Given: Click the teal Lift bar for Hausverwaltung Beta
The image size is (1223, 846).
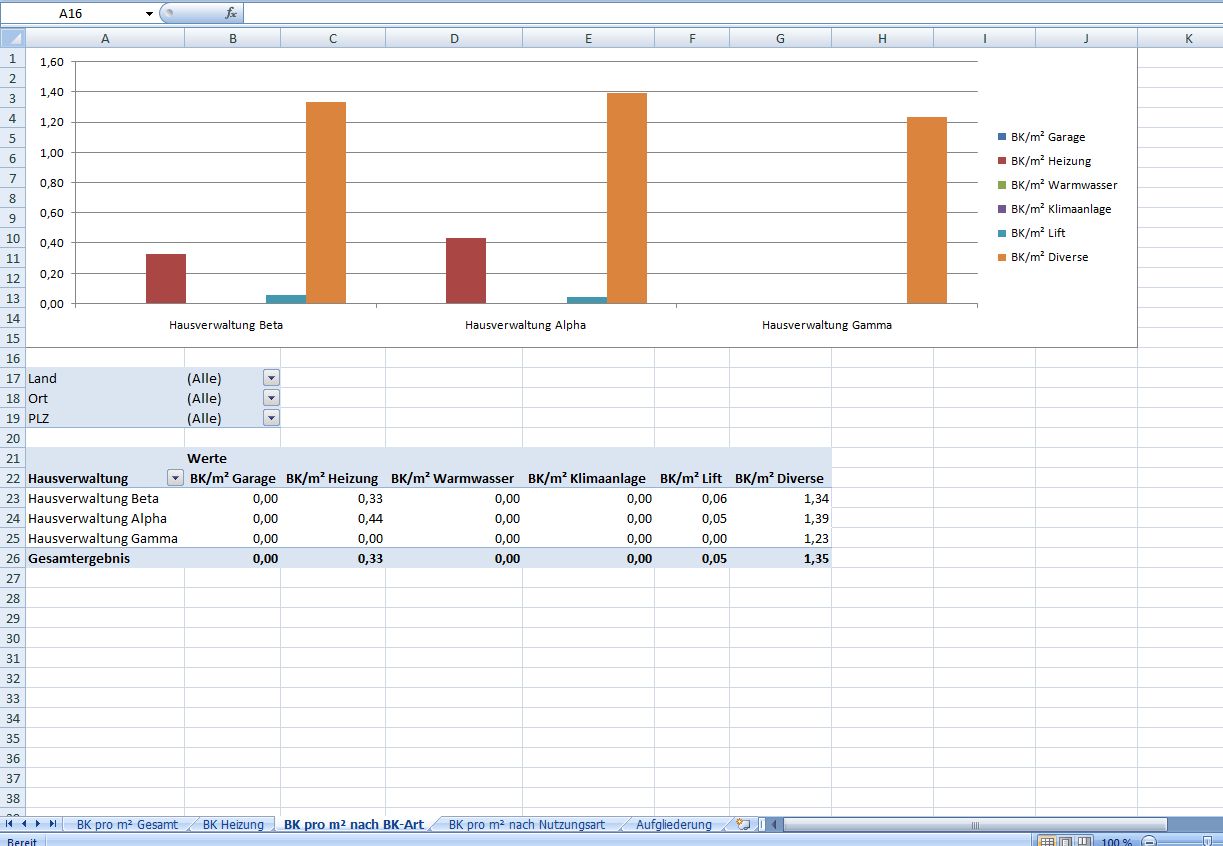Looking at the screenshot, I should tap(286, 299).
